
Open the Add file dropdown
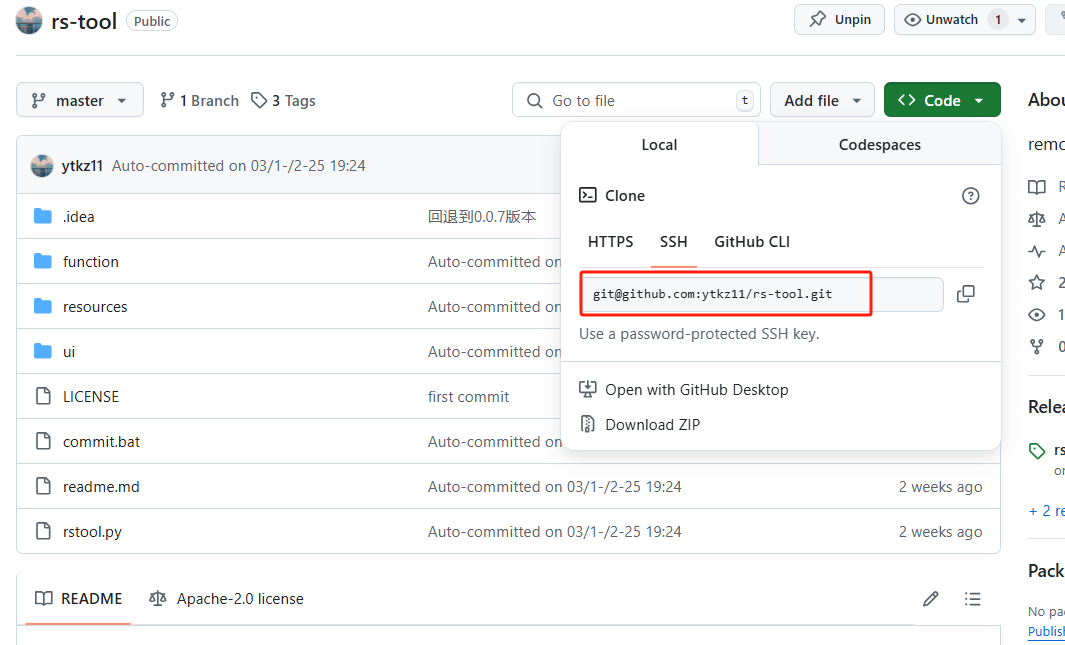(823, 100)
